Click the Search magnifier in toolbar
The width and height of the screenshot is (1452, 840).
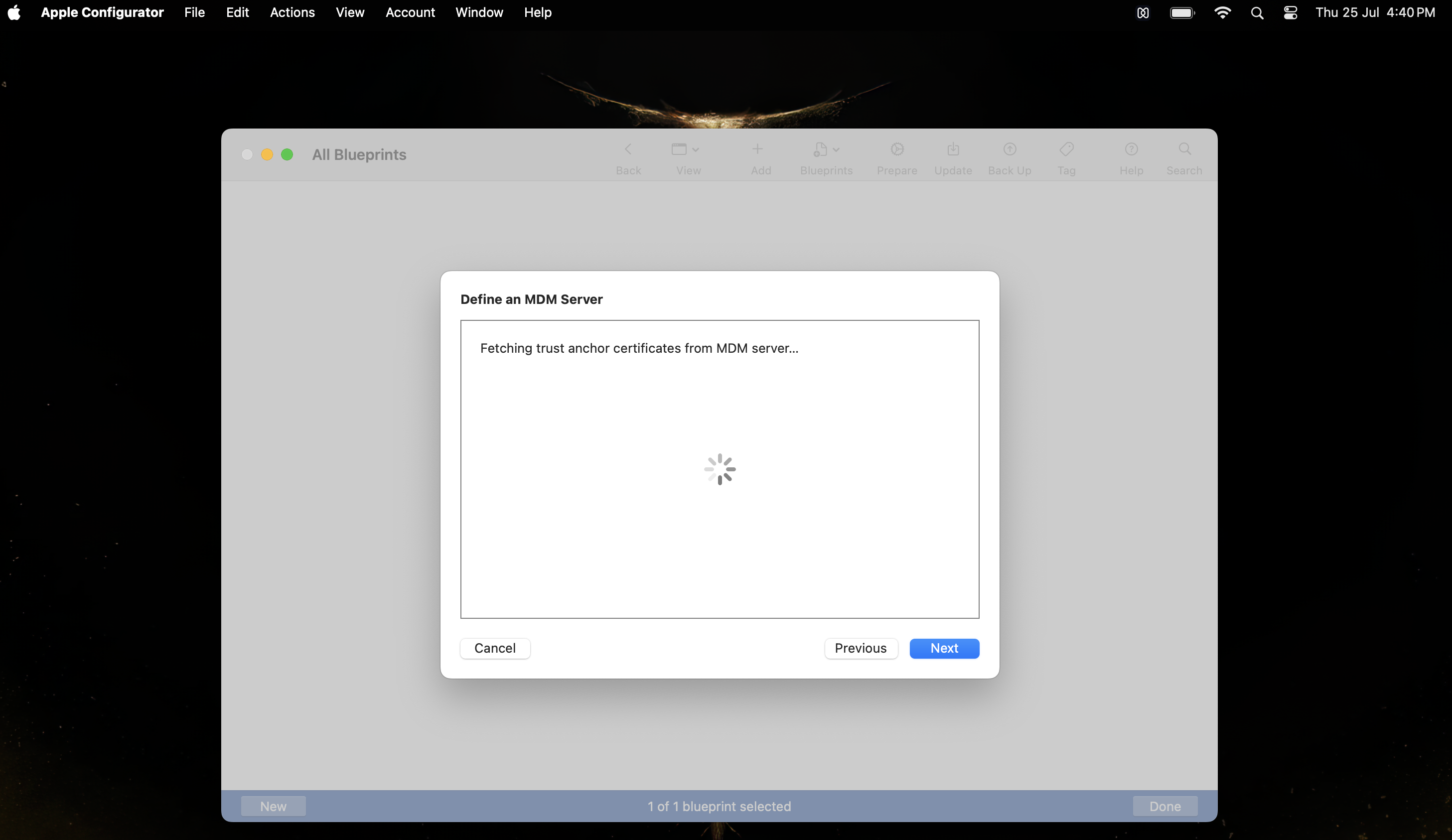[1184, 149]
